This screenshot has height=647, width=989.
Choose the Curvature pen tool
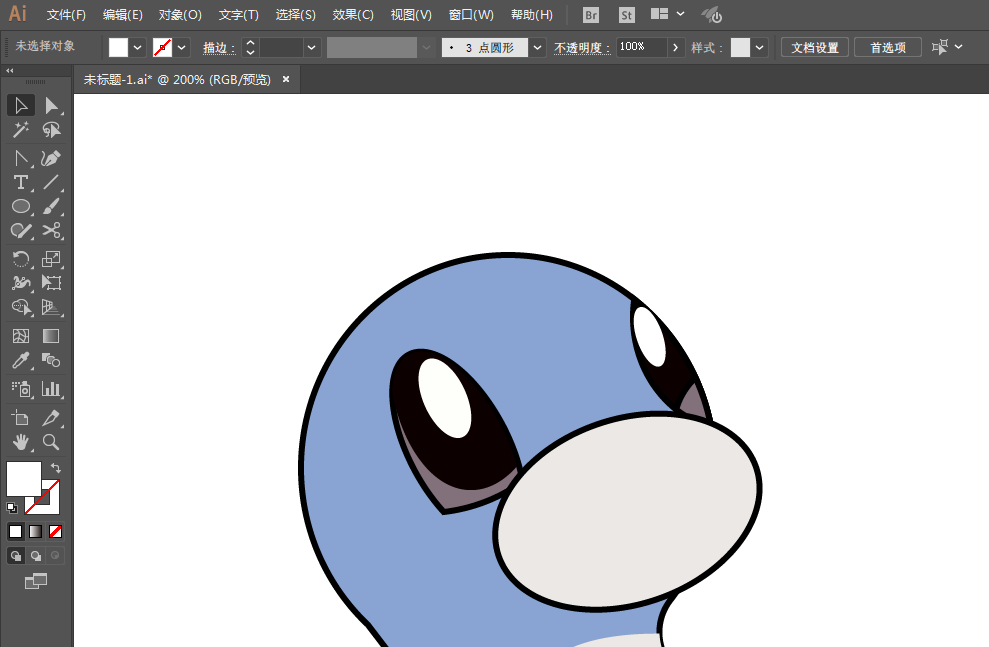click(51, 158)
